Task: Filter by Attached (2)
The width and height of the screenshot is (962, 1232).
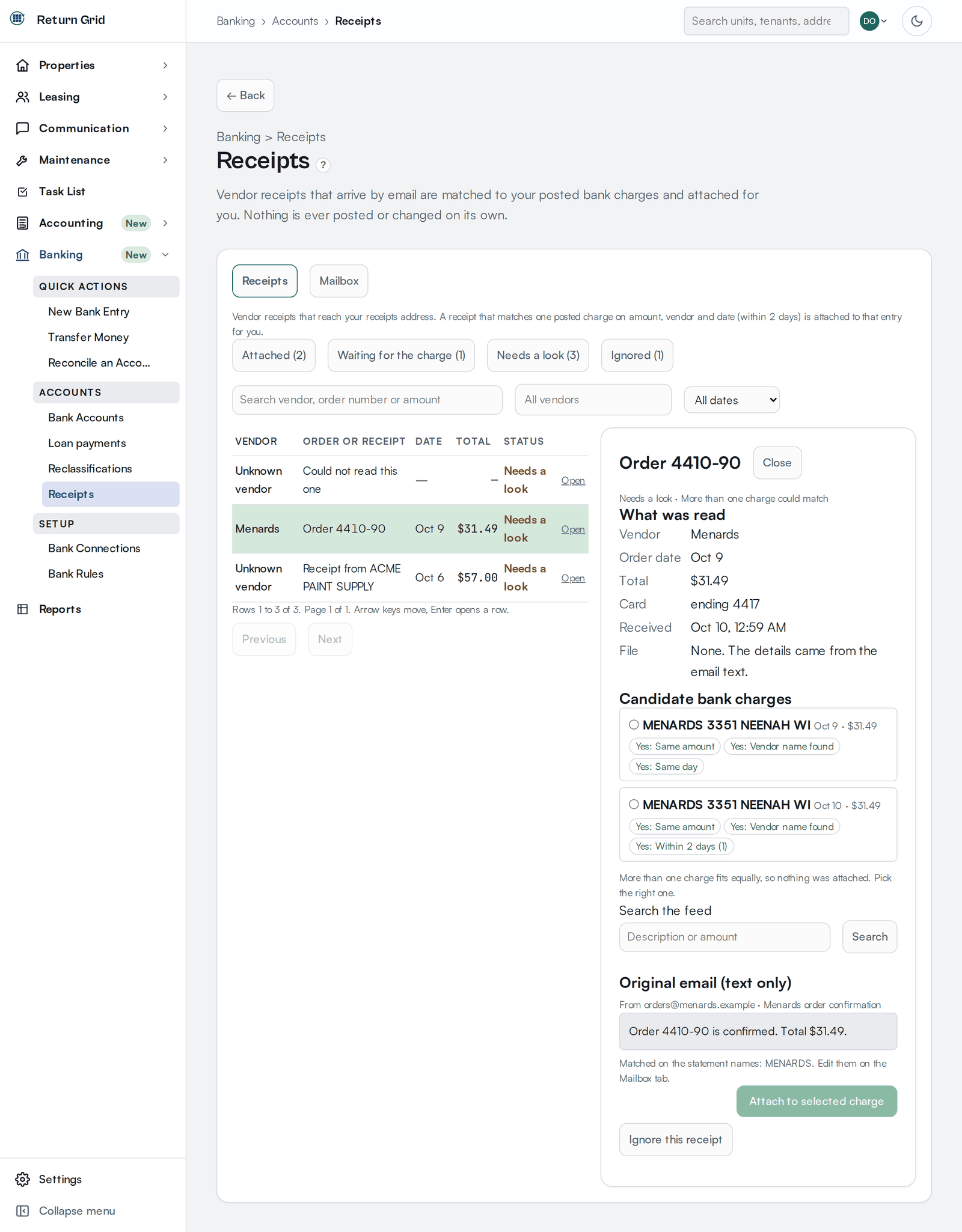Action: pos(274,355)
